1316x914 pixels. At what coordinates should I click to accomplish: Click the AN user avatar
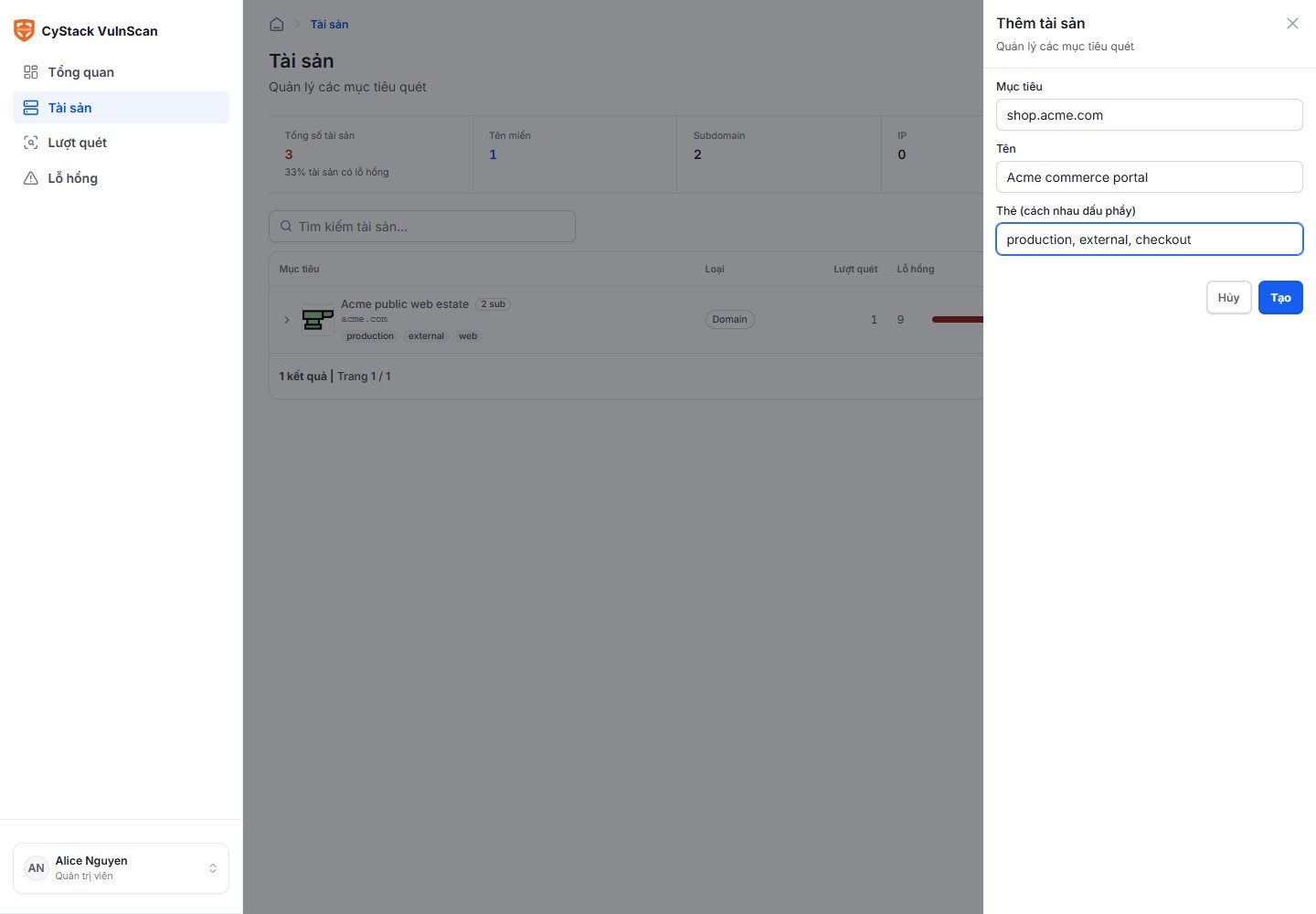coord(36,868)
